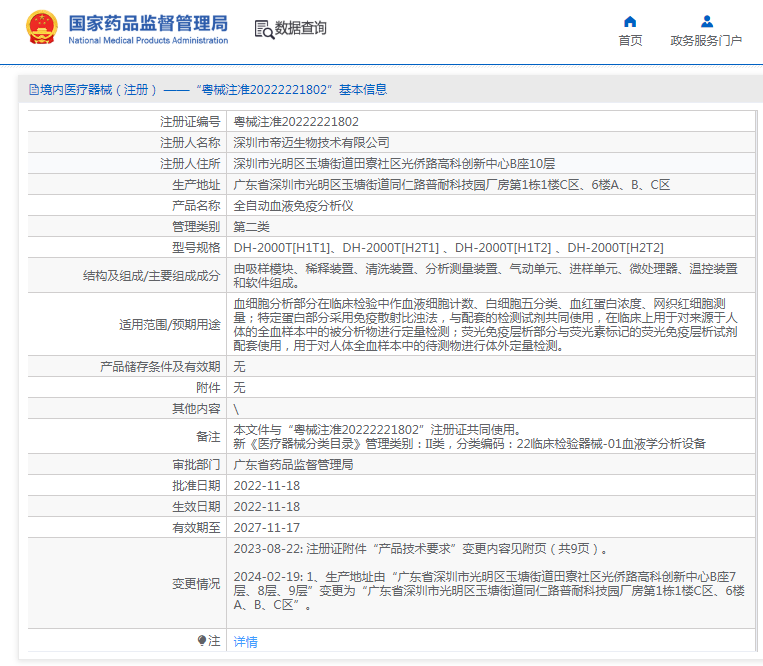Image resolution: width=763 pixels, height=666 pixels.
Task: Click 国家药品监督管理局 title text
Action: click(x=148, y=23)
